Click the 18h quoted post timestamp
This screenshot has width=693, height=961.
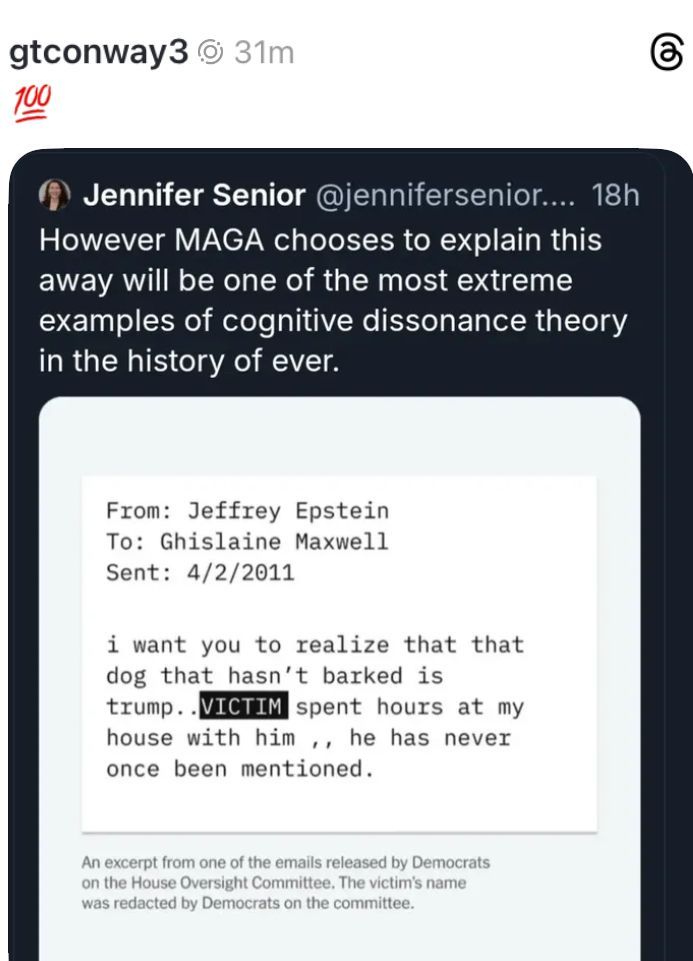coord(615,195)
